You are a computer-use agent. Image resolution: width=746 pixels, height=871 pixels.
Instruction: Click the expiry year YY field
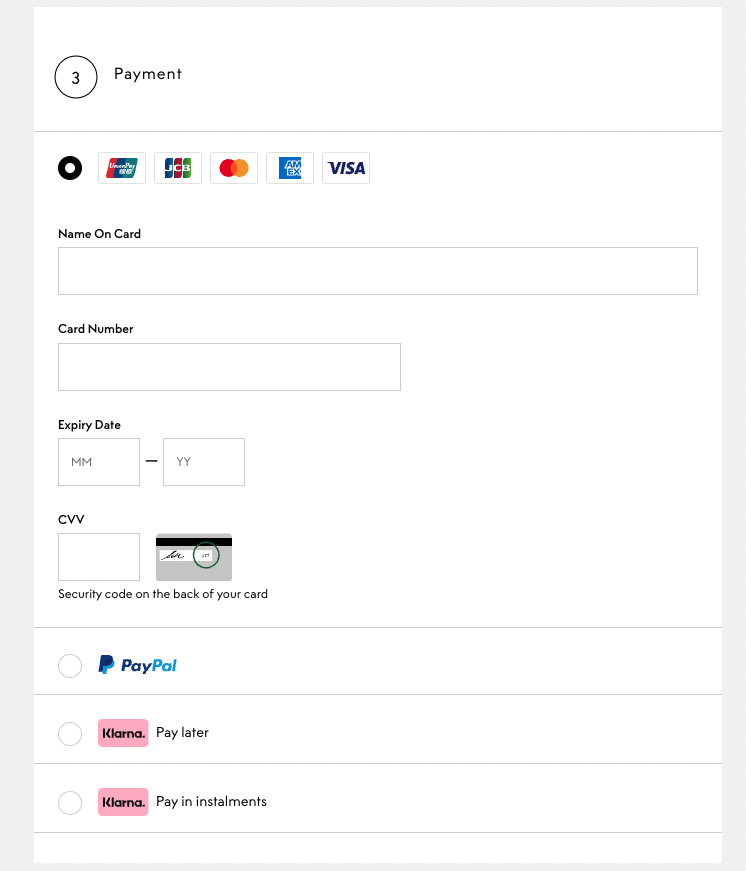pyautogui.click(x=204, y=462)
